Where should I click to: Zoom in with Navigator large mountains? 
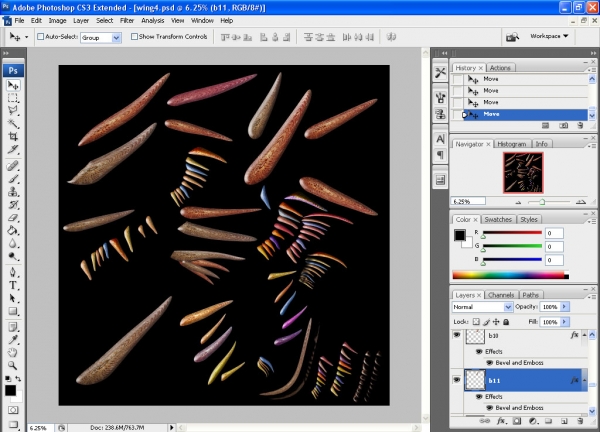(x=580, y=202)
